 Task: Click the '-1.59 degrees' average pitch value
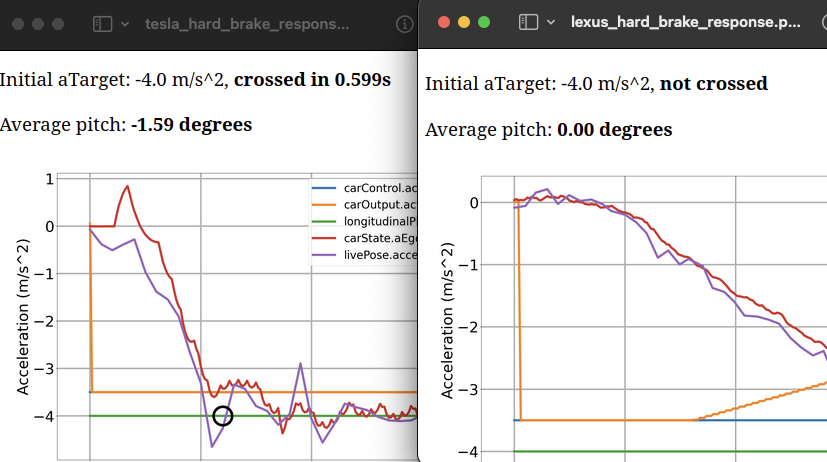191,125
